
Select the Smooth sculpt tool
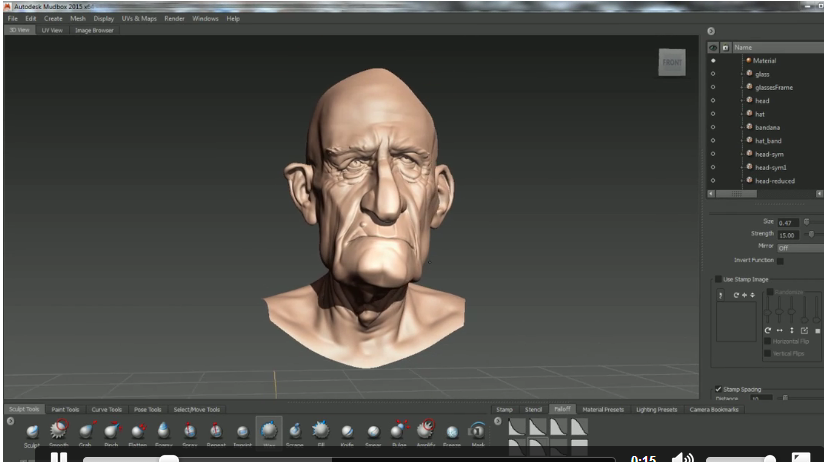pos(59,429)
